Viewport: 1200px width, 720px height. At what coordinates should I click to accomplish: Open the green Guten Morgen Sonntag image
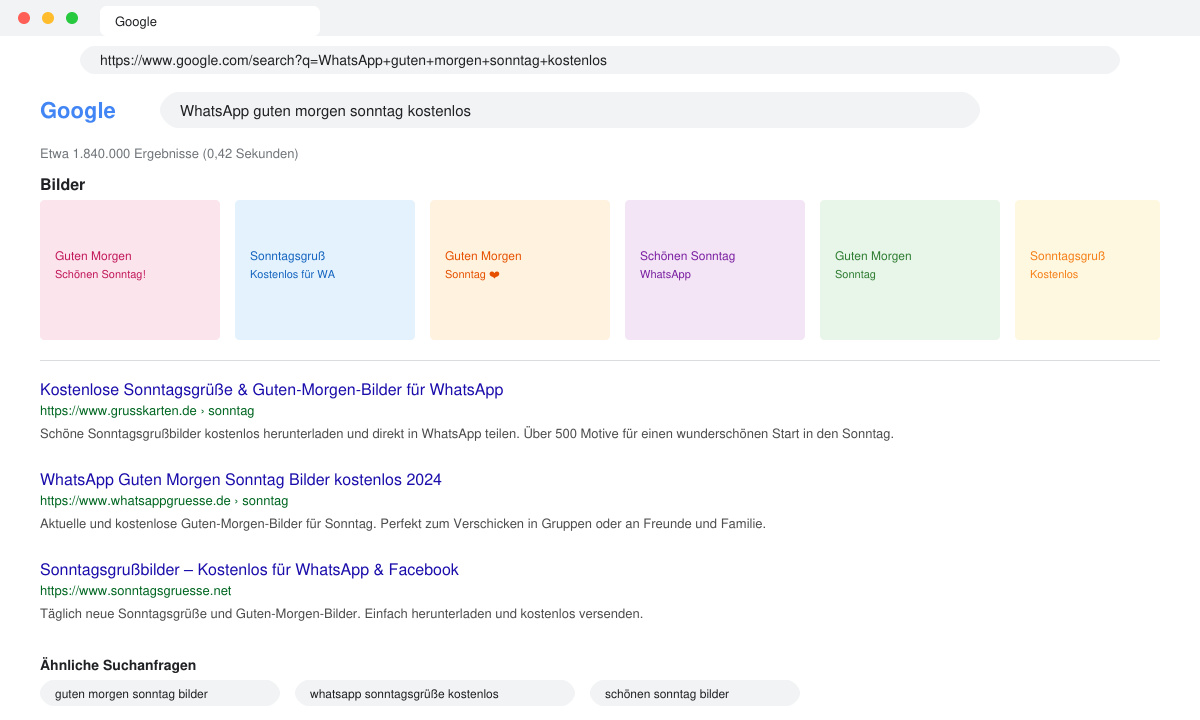point(910,270)
